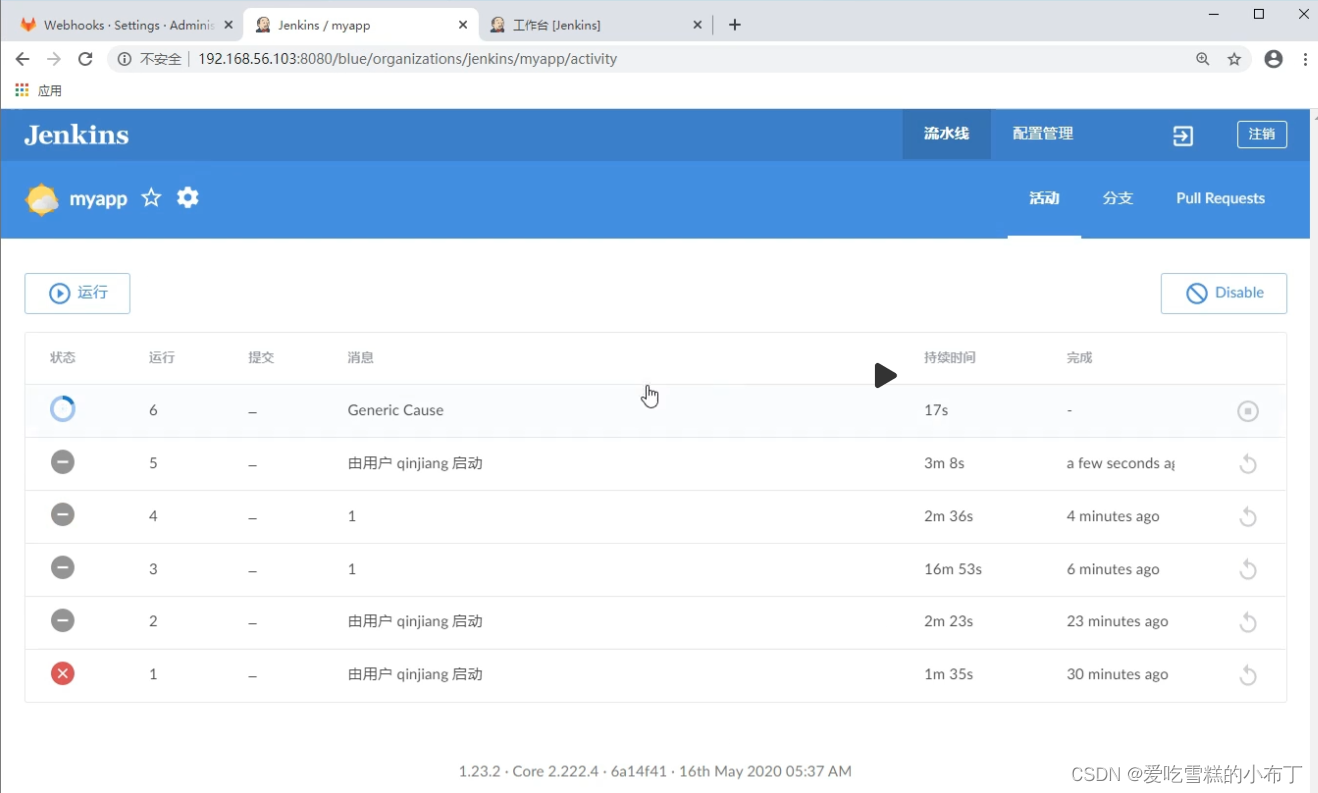Open myapp pipeline settings gear
Viewport: 1318px width, 793px height.
pos(188,198)
